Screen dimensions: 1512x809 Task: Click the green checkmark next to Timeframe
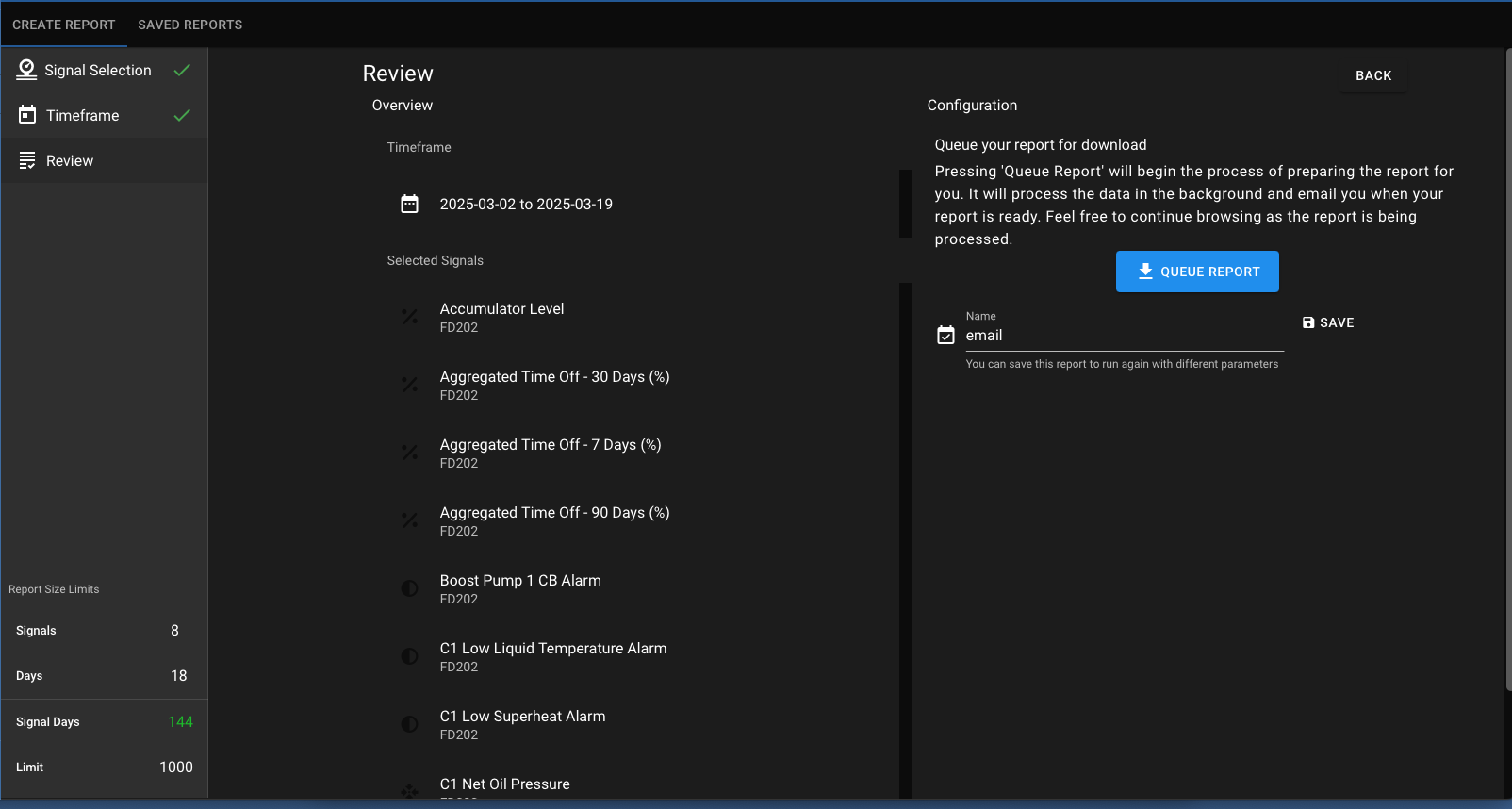182,115
